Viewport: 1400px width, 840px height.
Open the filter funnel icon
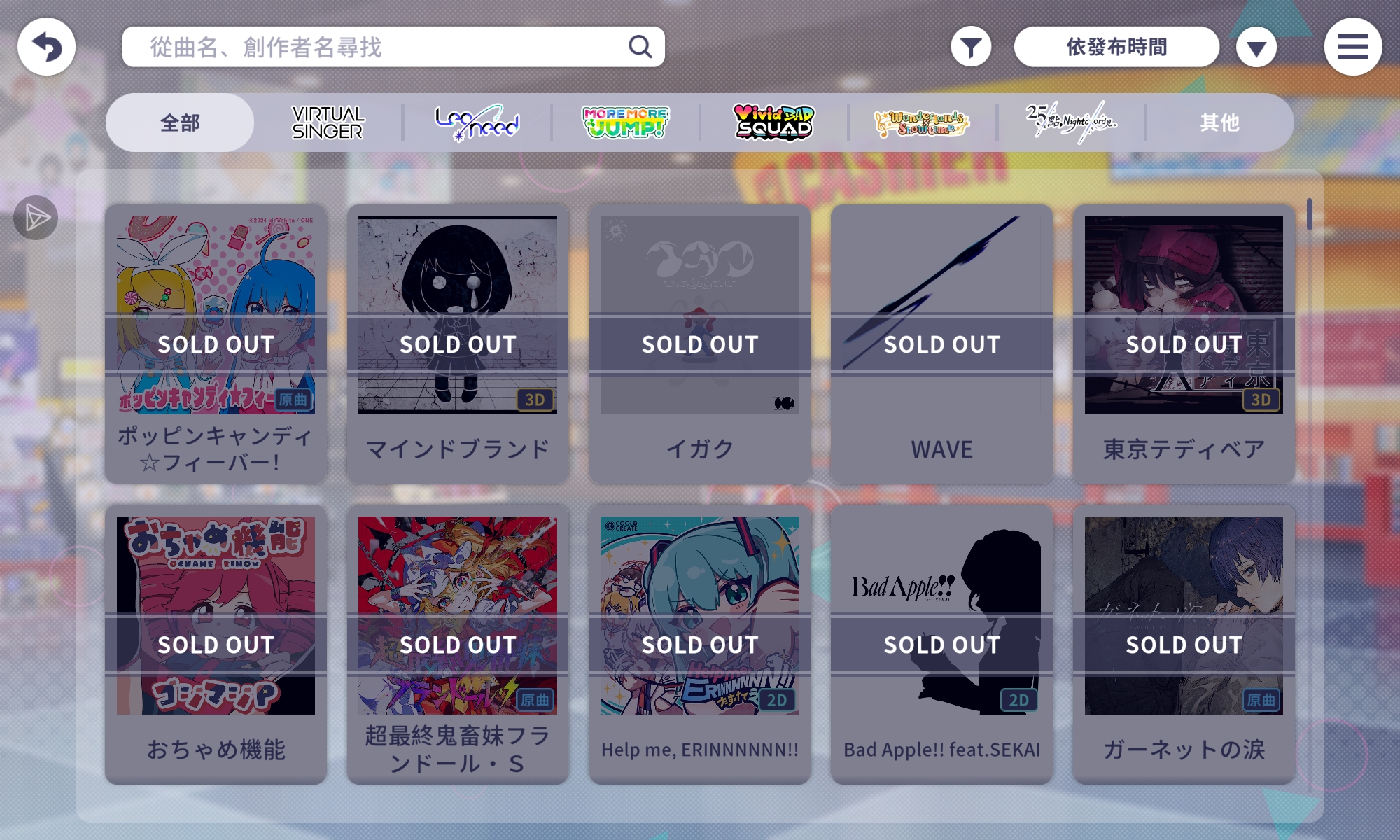971,47
